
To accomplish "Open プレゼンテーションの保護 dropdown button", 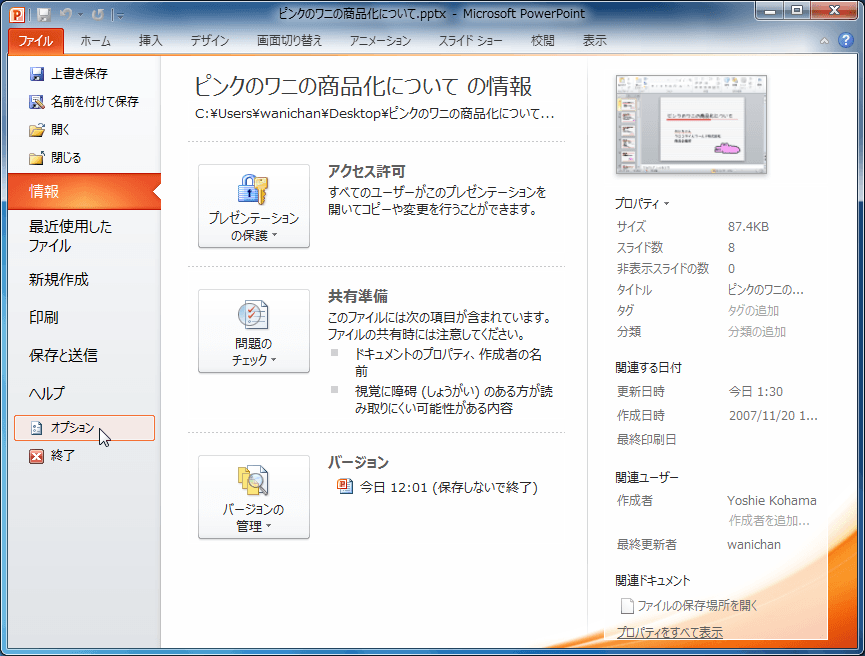I will tap(254, 206).
